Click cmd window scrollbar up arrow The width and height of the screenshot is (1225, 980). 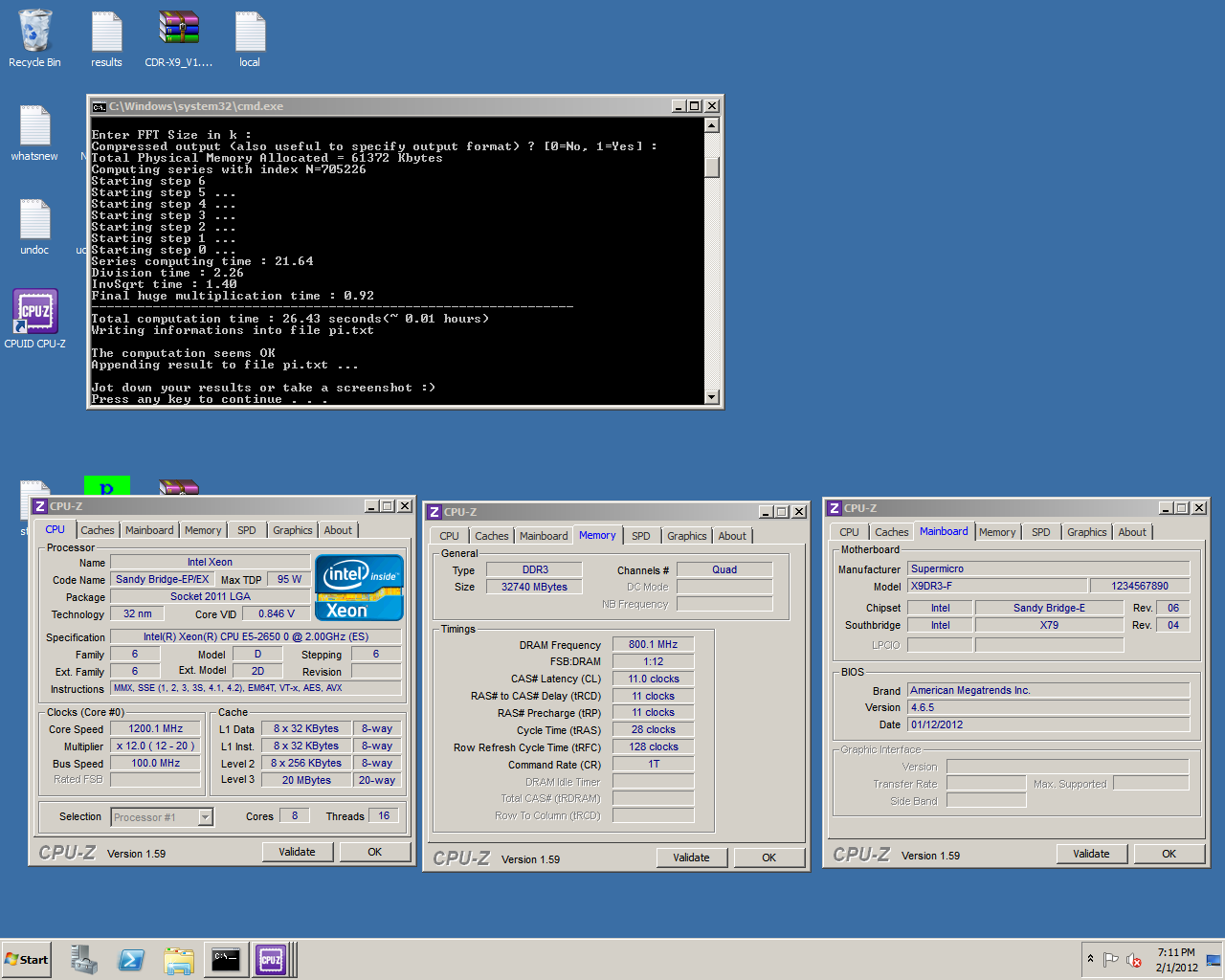coord(712,124)
